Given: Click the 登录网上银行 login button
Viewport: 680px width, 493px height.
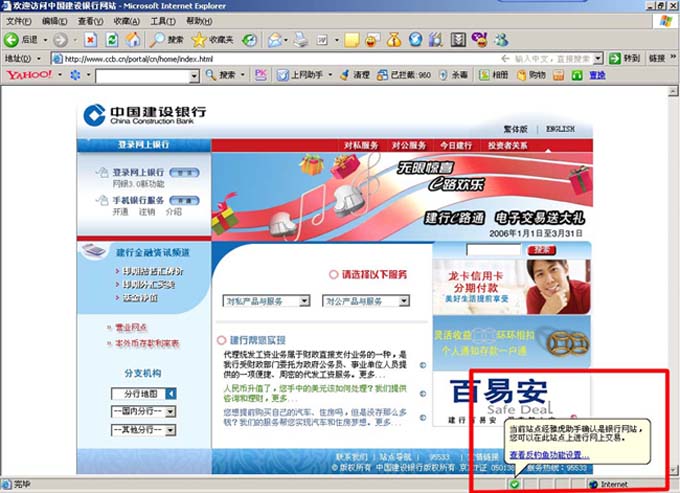Looking at the screenshot, I should [x=184, y=173].
